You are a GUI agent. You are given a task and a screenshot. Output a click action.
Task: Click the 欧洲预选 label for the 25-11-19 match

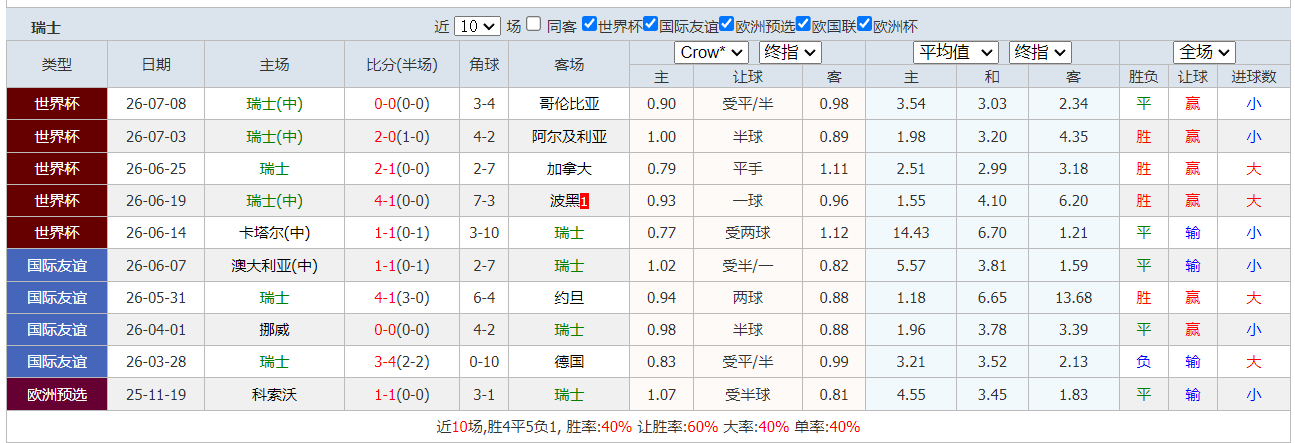pyautogui.click(x=56, y=394)
